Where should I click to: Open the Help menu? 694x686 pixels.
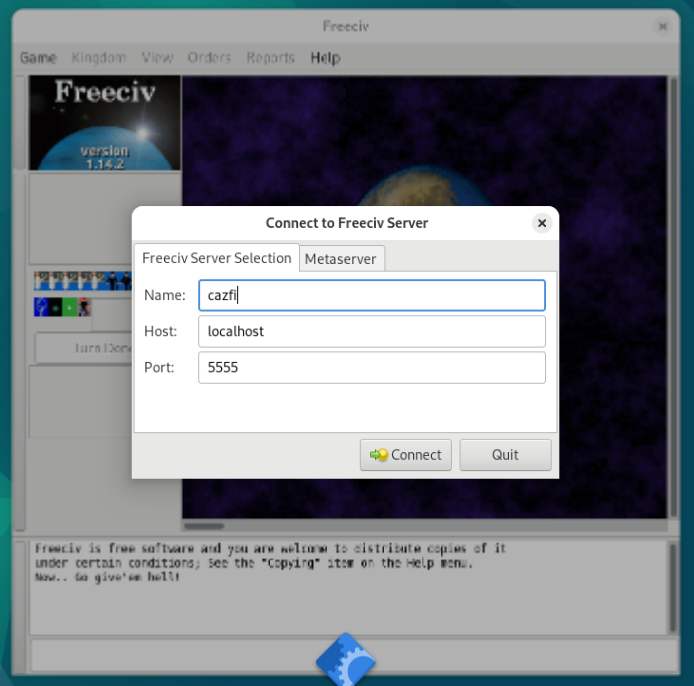(x=325, y=58)
